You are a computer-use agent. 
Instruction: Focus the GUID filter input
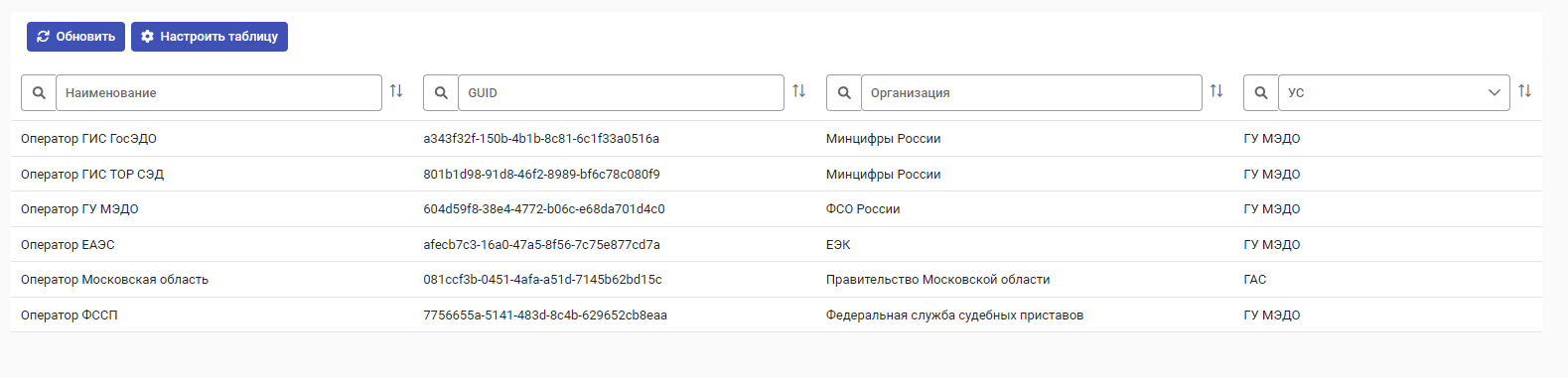621,92
